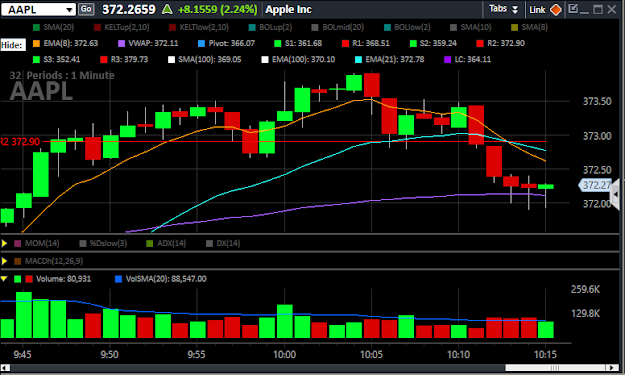The image size is (625, 375).
Task: Toggle the SMA(8) indicator
Action: click(x=530, y=27)
